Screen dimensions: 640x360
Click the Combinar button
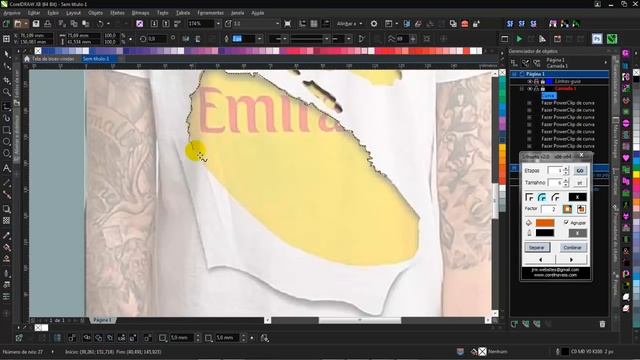click(x=572, y=247)
